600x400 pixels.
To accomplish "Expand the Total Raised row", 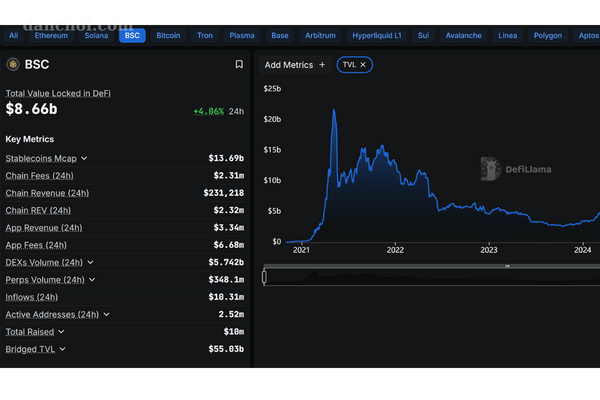I will coord(61,331).
